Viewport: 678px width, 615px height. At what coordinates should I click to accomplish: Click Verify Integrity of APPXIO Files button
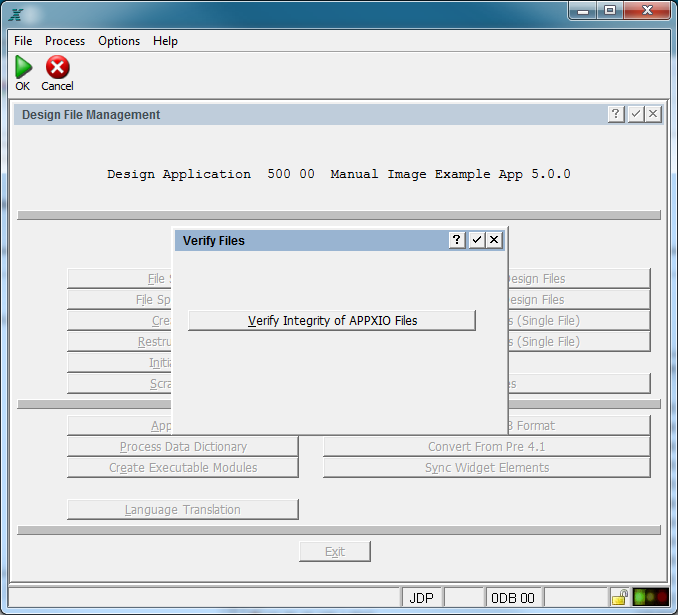pyautogui.click(x=332, y=320)
